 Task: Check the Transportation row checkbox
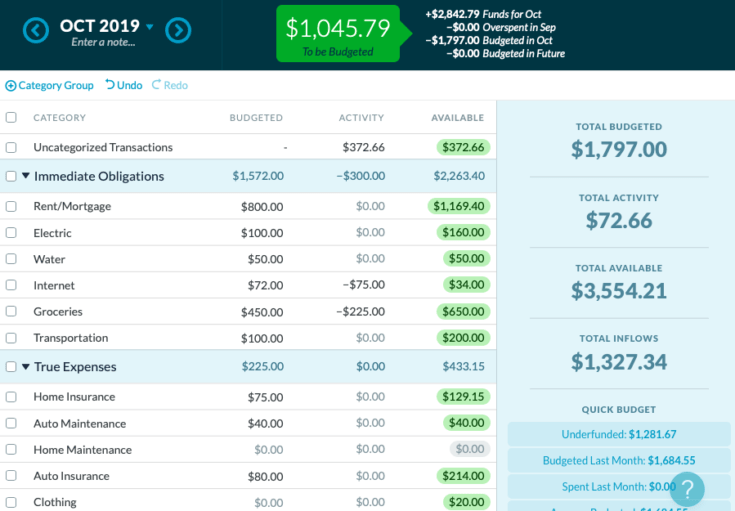[11, 338]
